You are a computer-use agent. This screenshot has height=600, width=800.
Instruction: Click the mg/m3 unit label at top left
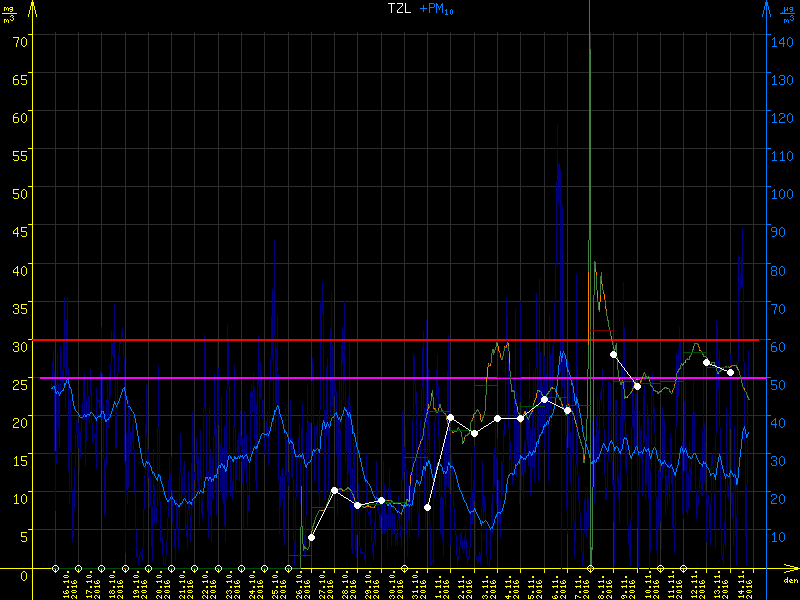[x=10, y=13]
